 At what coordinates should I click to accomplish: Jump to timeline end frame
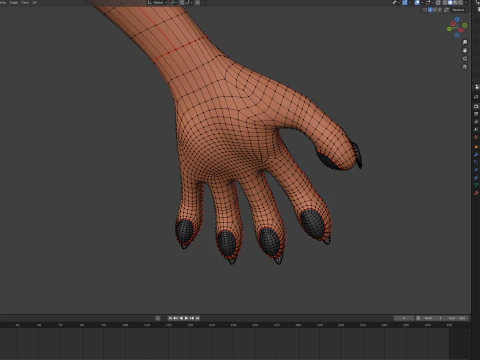(197, 318)
